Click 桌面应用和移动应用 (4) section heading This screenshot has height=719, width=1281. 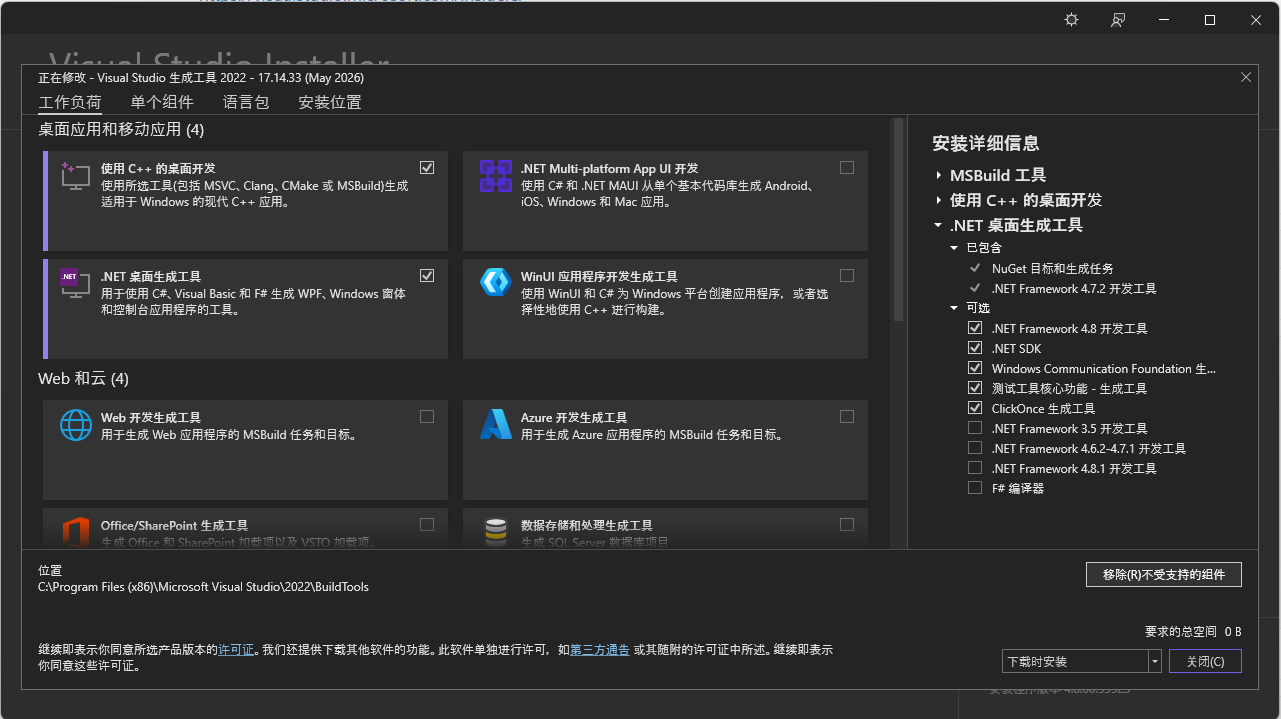click(x=121, y=130)
